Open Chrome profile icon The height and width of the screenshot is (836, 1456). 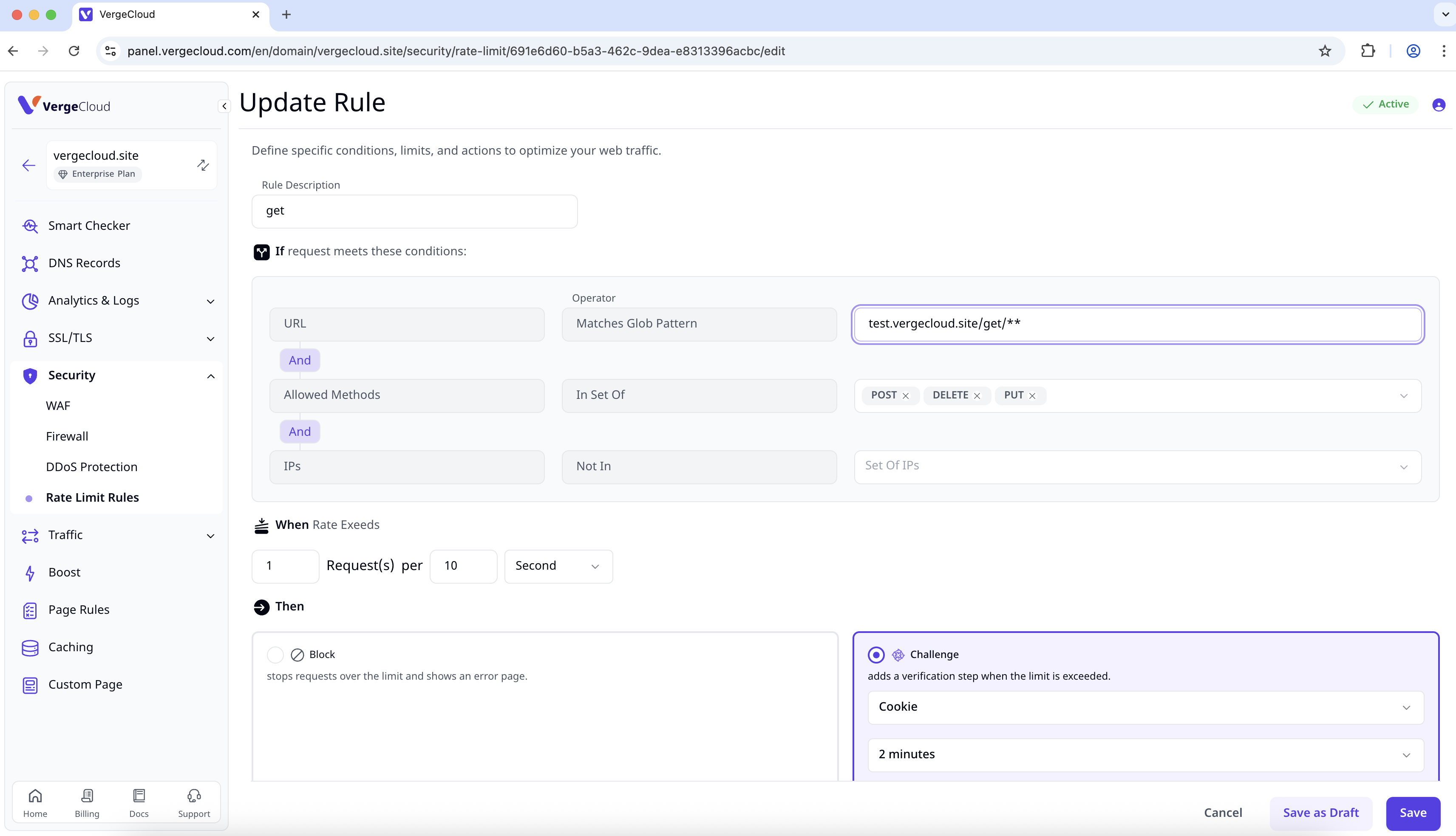click(1413, 51)
